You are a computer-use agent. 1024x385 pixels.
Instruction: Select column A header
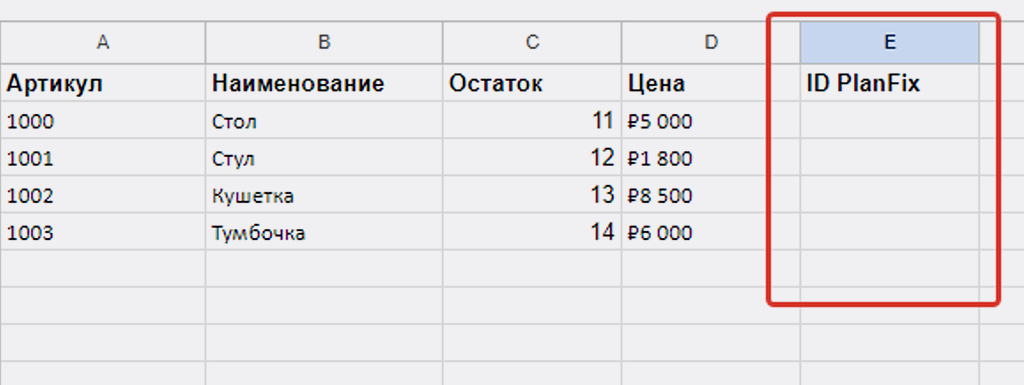103,42
